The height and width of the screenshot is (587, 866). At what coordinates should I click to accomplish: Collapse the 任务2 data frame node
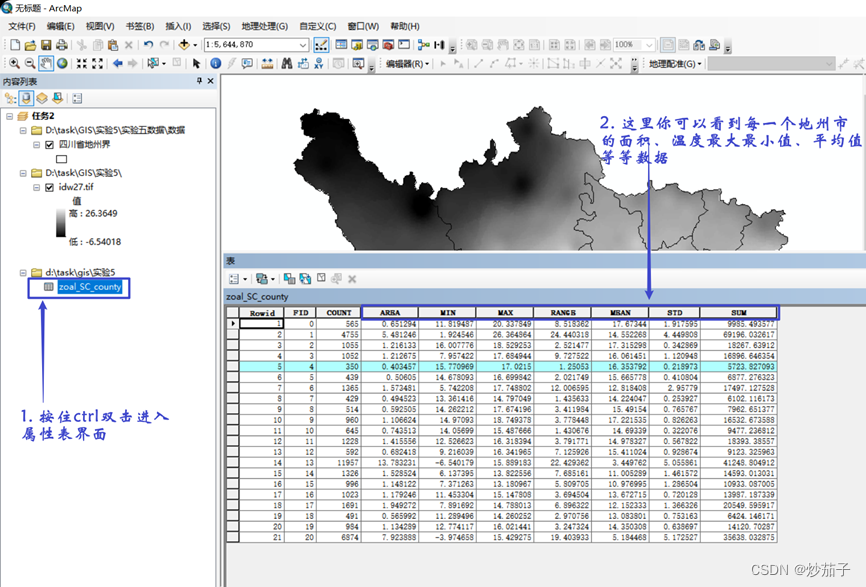click(9, 116)
